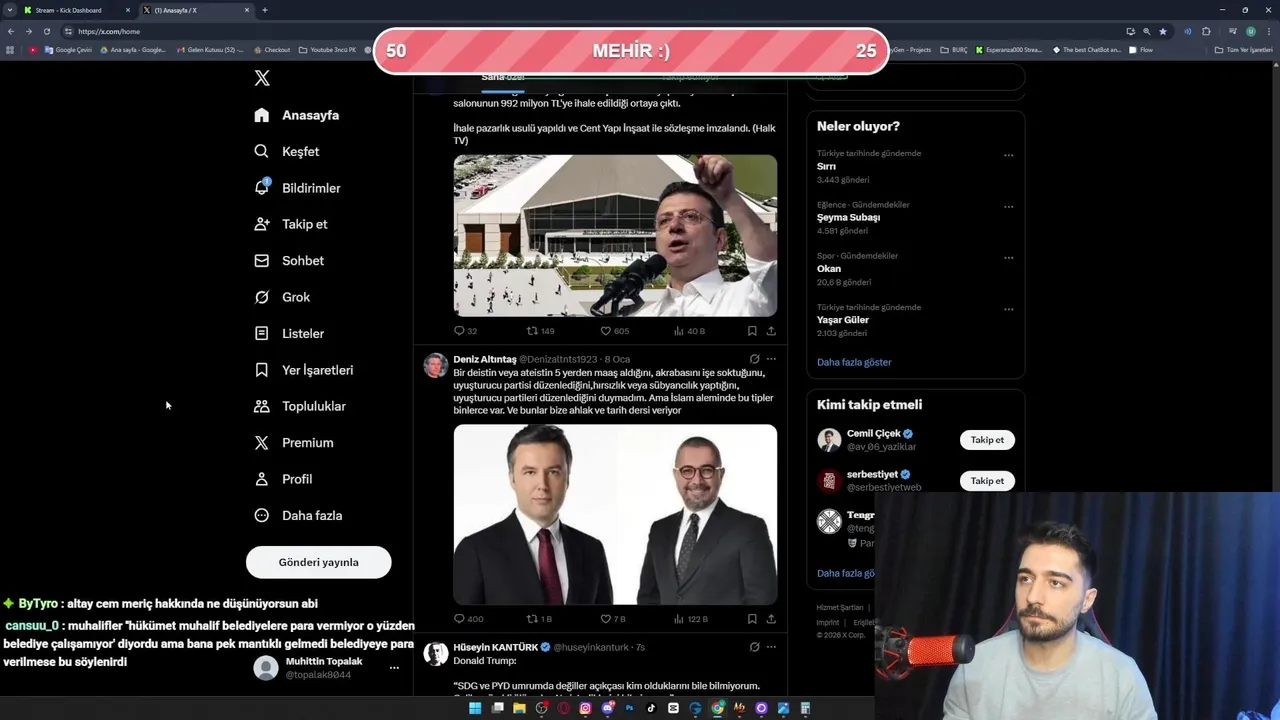Like the post with 7 B likes

(605, 619)
